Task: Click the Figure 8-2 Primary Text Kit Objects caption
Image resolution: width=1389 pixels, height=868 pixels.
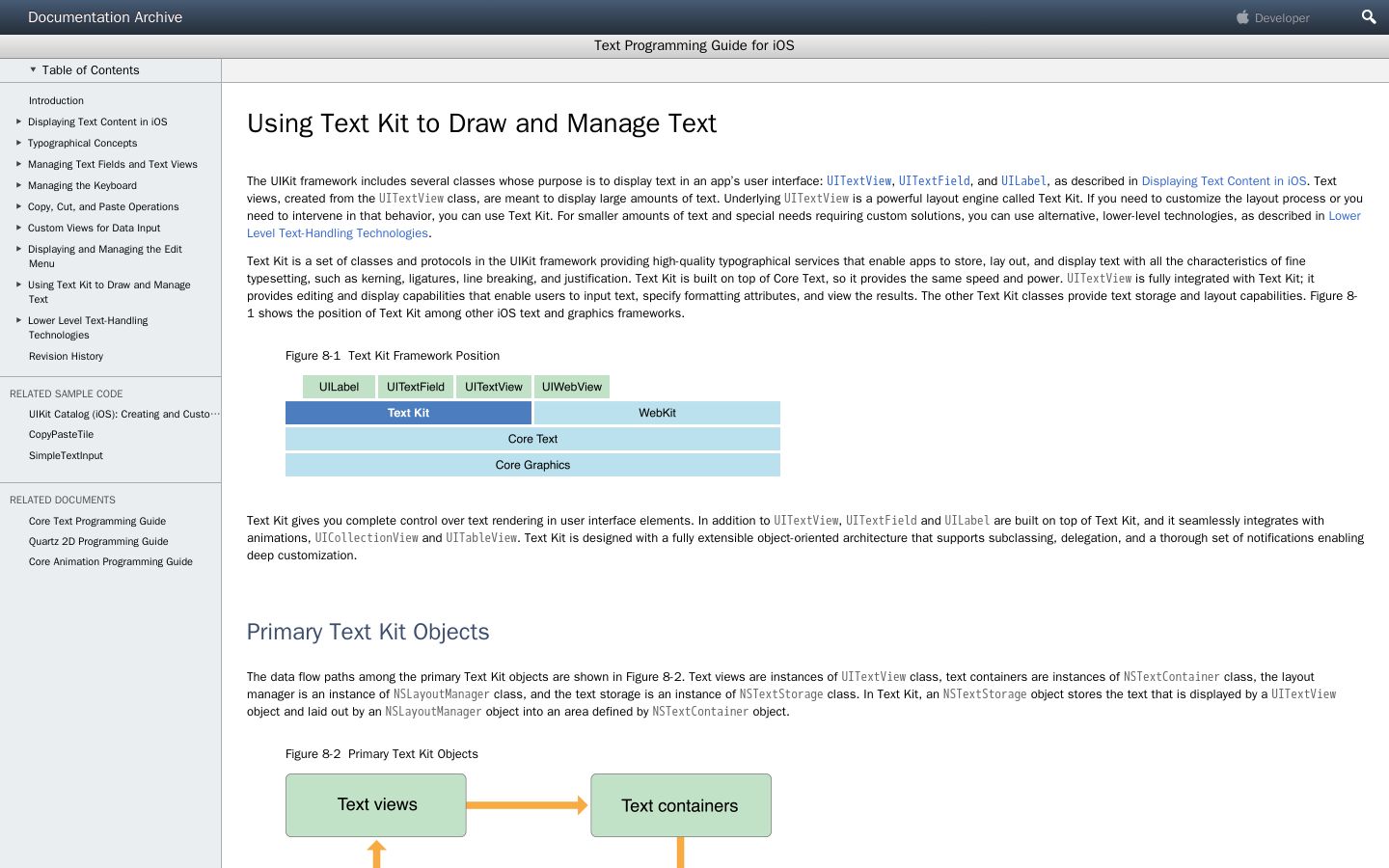Action: 382,754
